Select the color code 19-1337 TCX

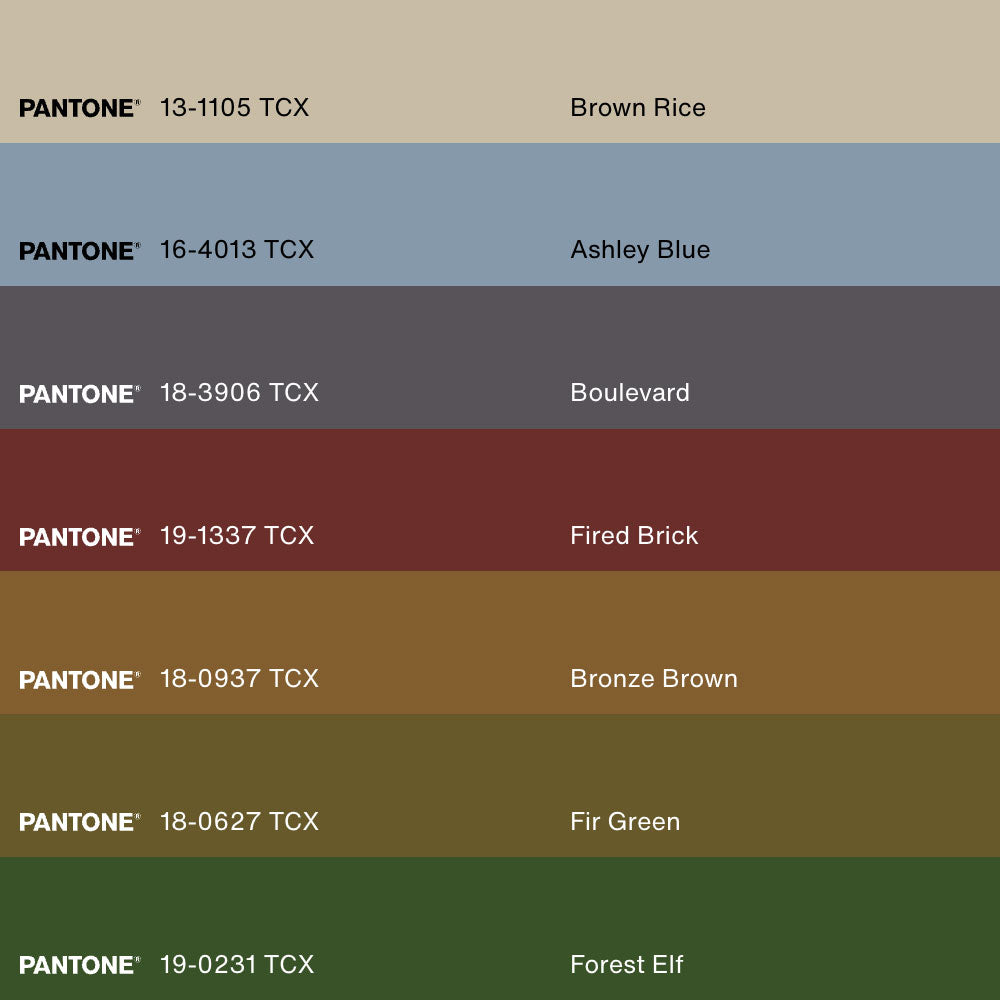(236, 536)
